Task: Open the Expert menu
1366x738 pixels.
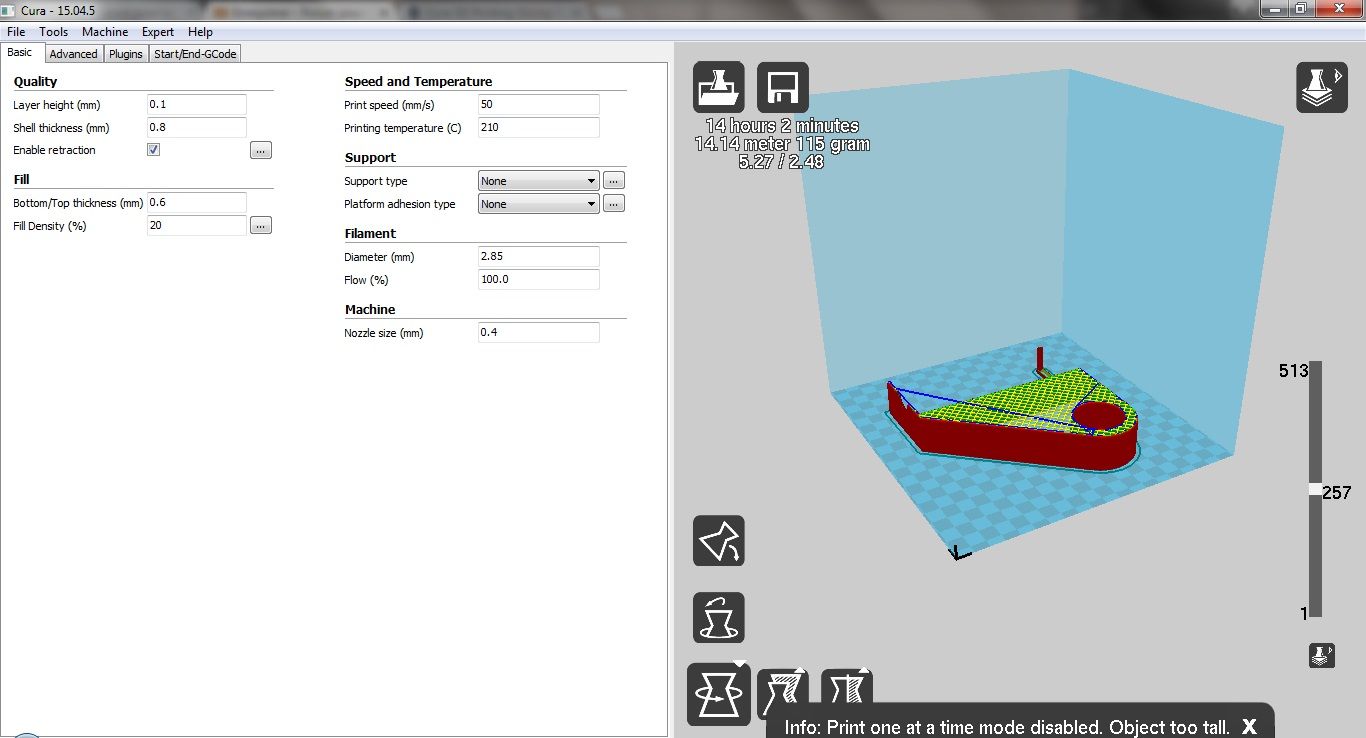Action: tap(158, 32)
